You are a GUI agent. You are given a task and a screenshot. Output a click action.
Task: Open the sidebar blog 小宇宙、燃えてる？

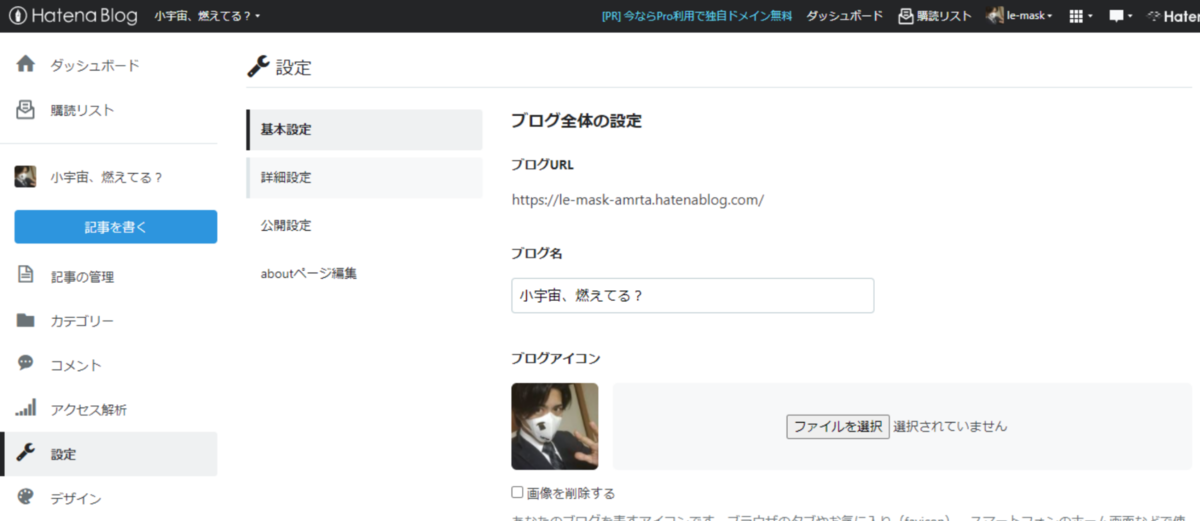[x=106, y=177]
